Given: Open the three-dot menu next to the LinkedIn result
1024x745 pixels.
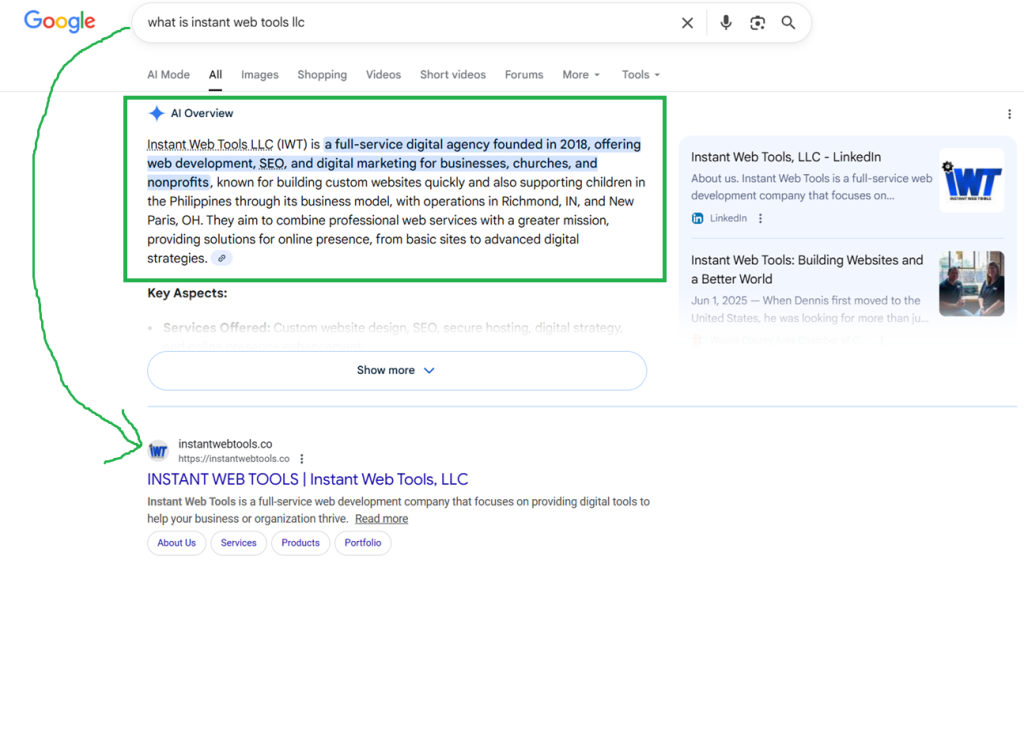Looking at the screenshot, I should (x=761, y=218).
